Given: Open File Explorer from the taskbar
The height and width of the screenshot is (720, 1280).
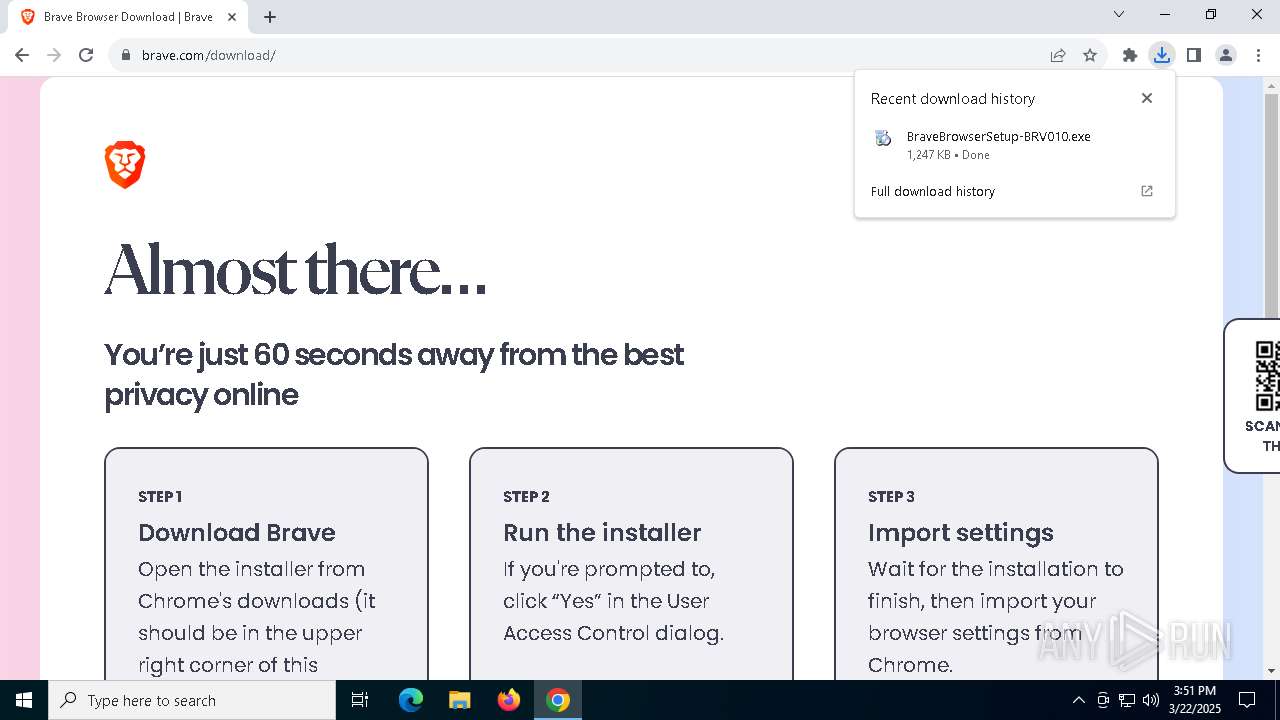Looking at the screenshot, I should pyautogui.click(x=459, y=700).
